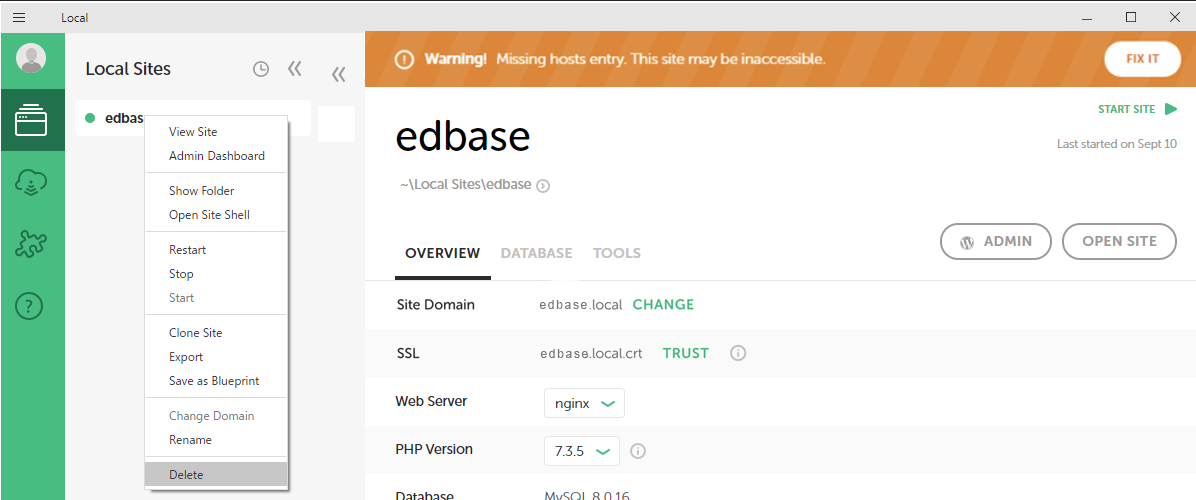Select Open Site Shell menu entry
Viewport: 1196px width, 500px height.
216,215
